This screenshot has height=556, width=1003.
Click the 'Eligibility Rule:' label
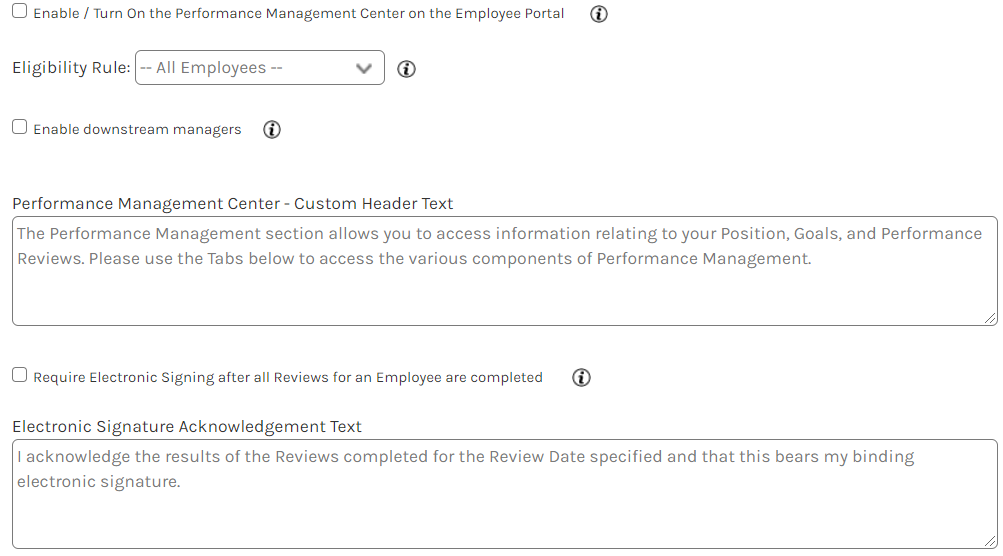tap(71, 68)
